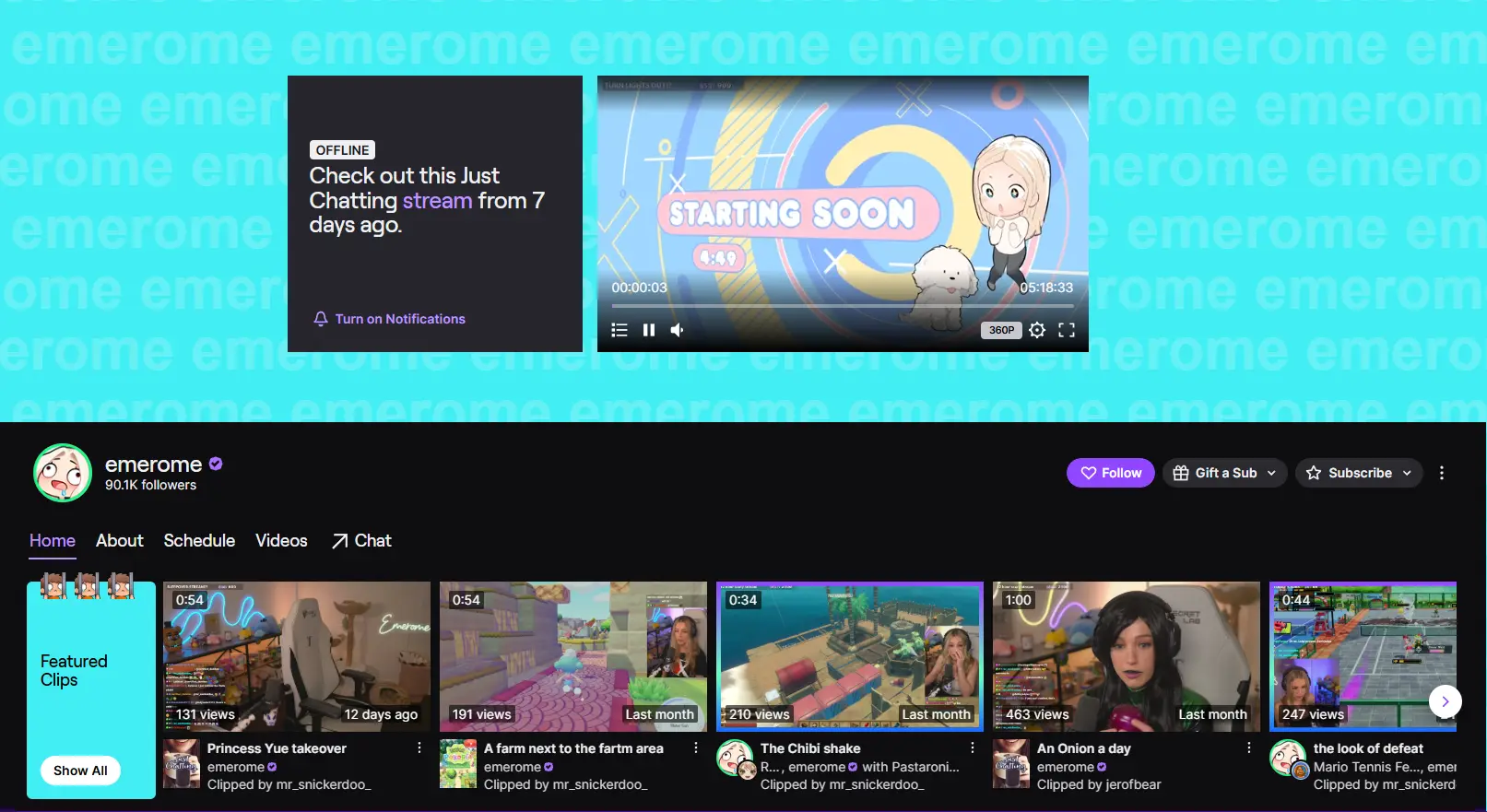Open emerome link under An Onion a day
This screenshot has height=812, width=1487.
tap(1065, 767)
